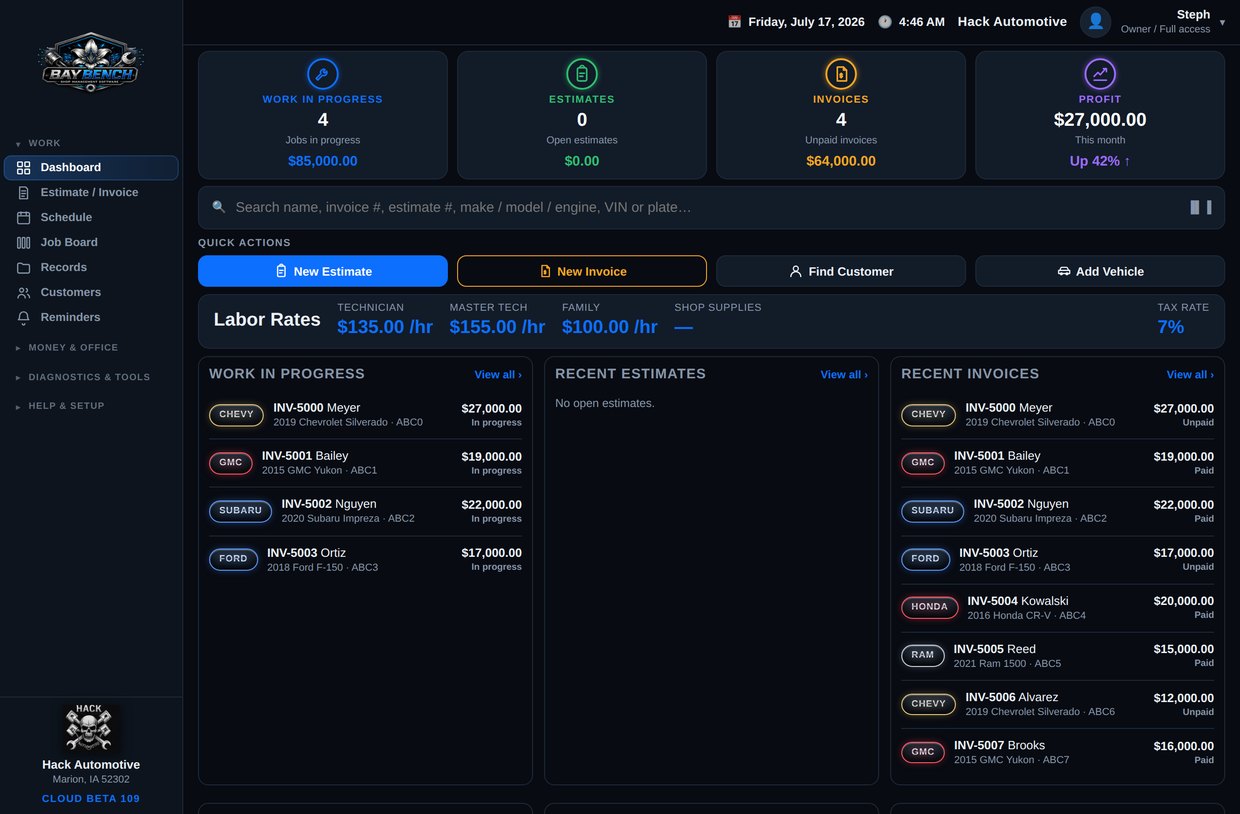Screen dimensions: 1240x814
Task: Open the Reminders page
Action: [x=91, y=318]
